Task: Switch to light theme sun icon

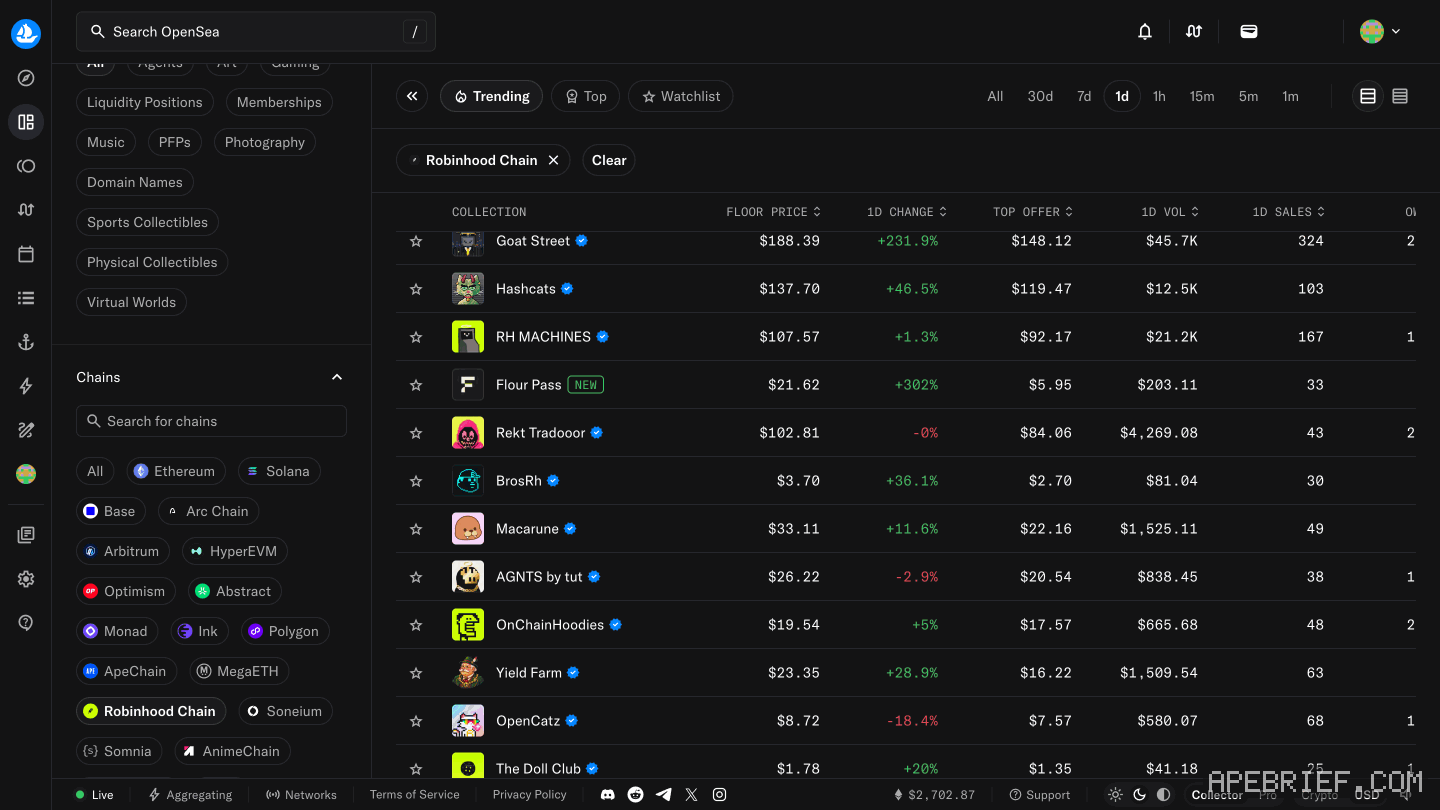Action: 1116,795
